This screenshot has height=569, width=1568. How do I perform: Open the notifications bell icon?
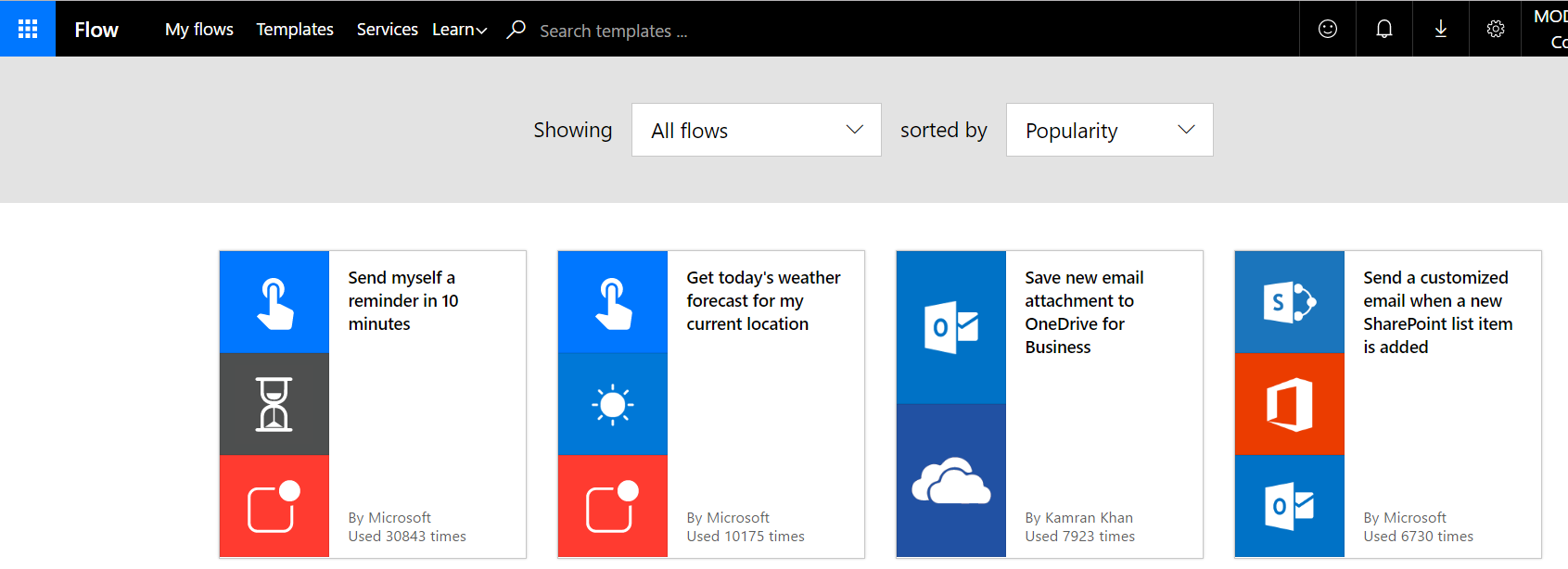[x=1384, y=29]
